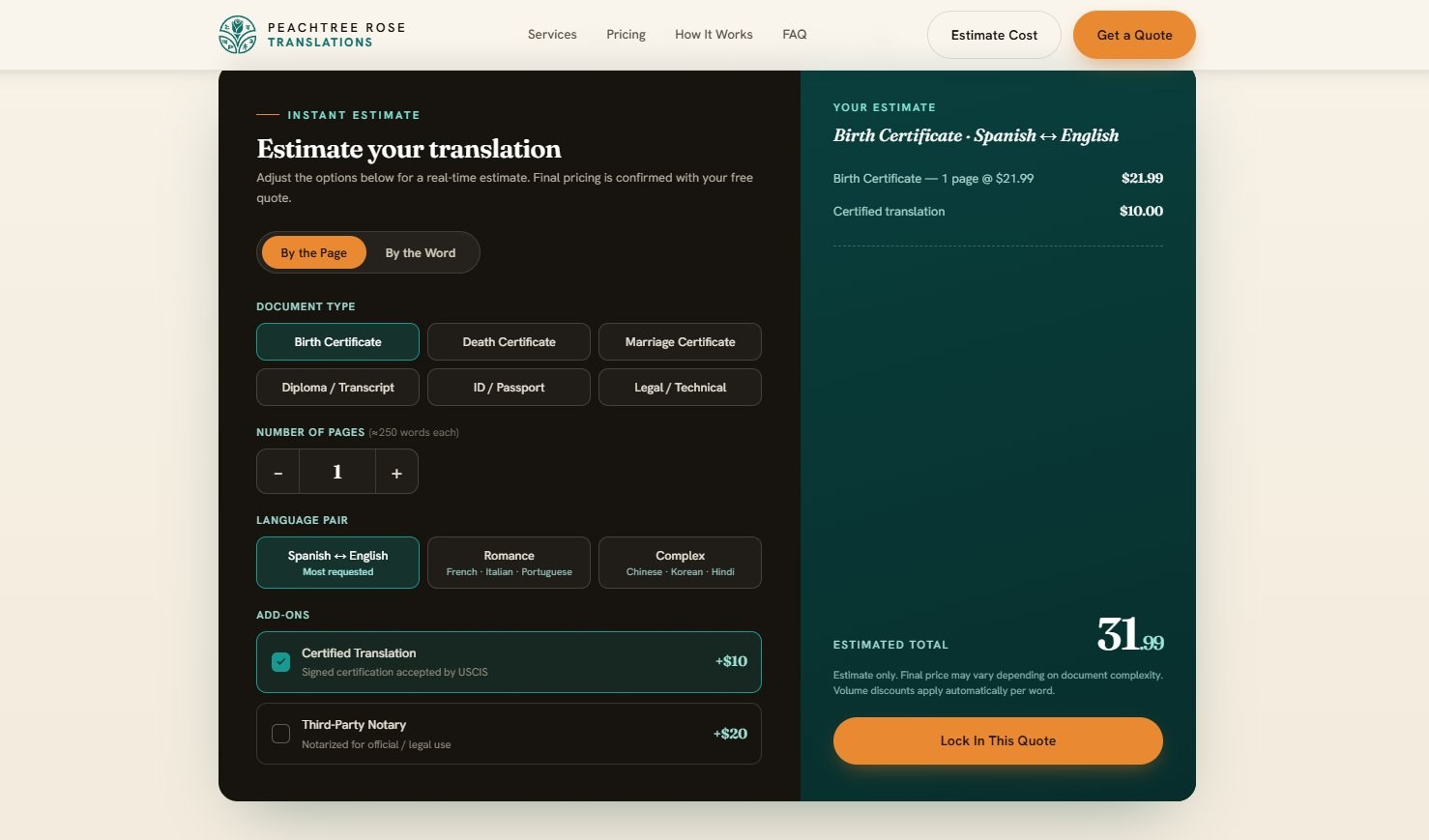
Task: Uncheck the Certified Translation checkbox
Action: (x=280, y=662)
